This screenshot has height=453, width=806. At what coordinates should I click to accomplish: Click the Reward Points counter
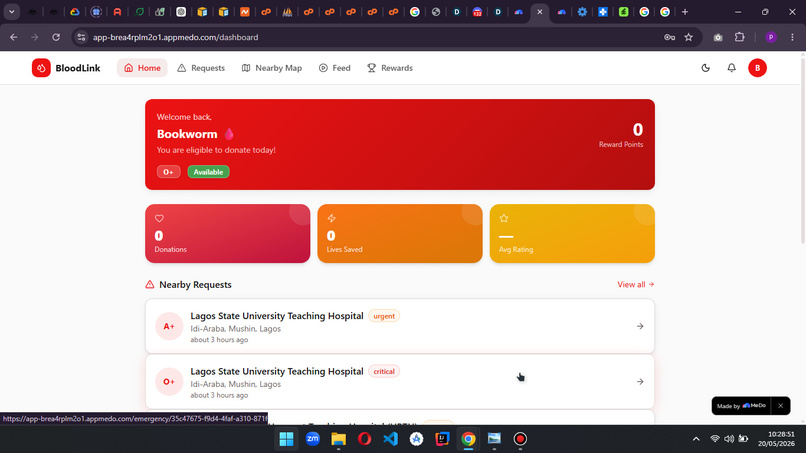(x=621, y=135)
